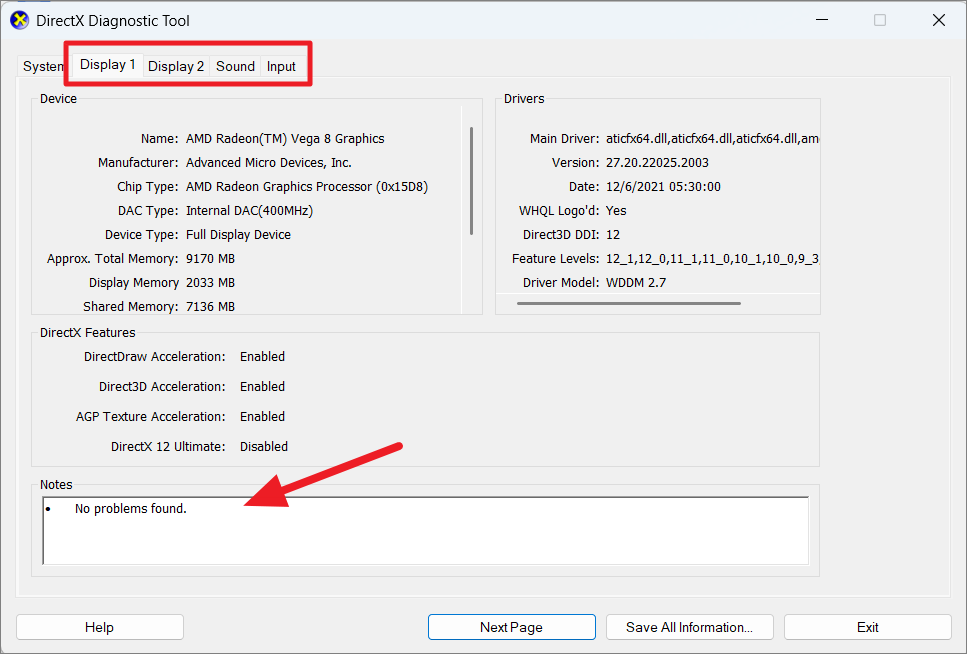Exit the DirectX Diagnostic Tool
The width and height of the screenshot is (967, 654).
point(868,627)
